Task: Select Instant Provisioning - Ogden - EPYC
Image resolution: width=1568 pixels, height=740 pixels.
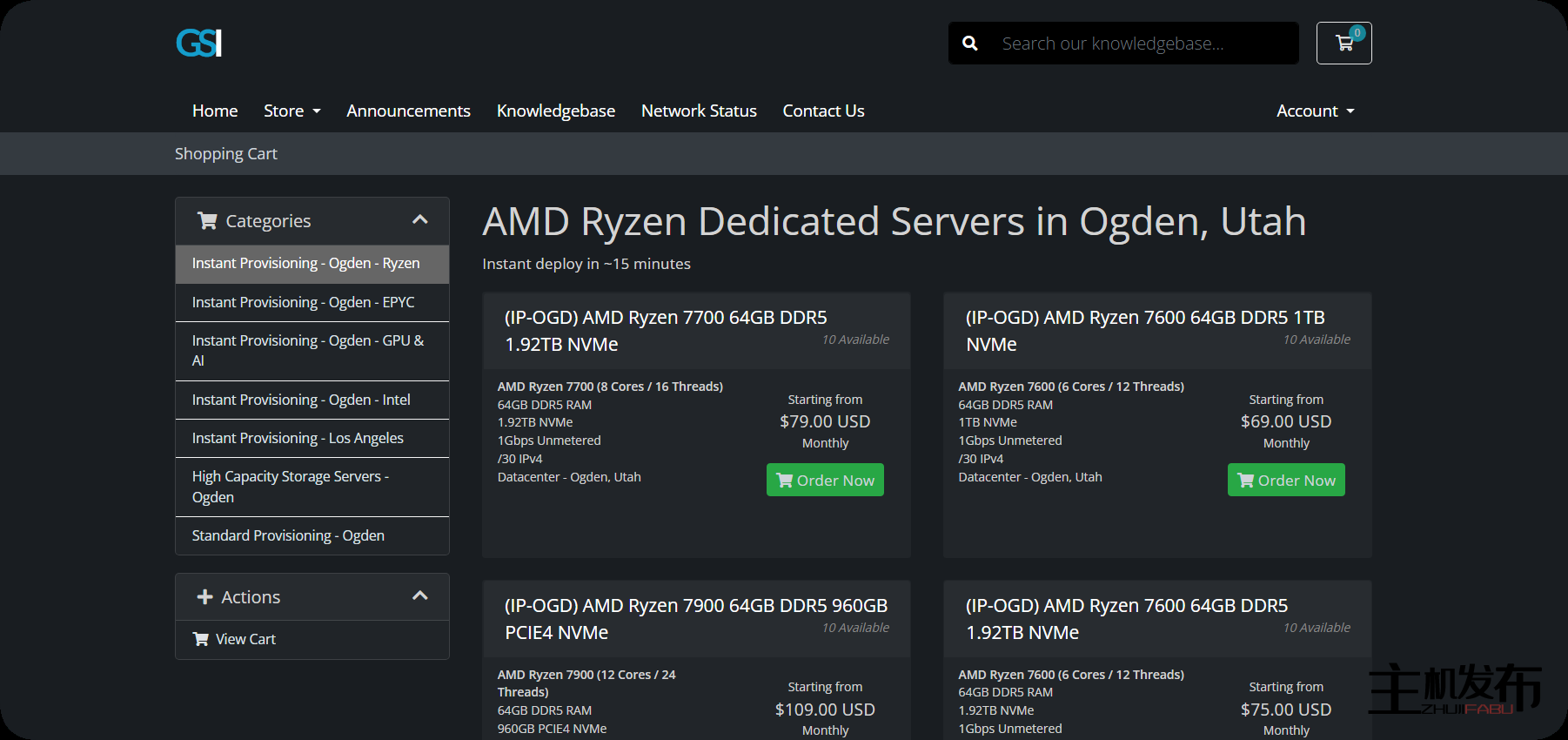Action: tap(312, 302)
